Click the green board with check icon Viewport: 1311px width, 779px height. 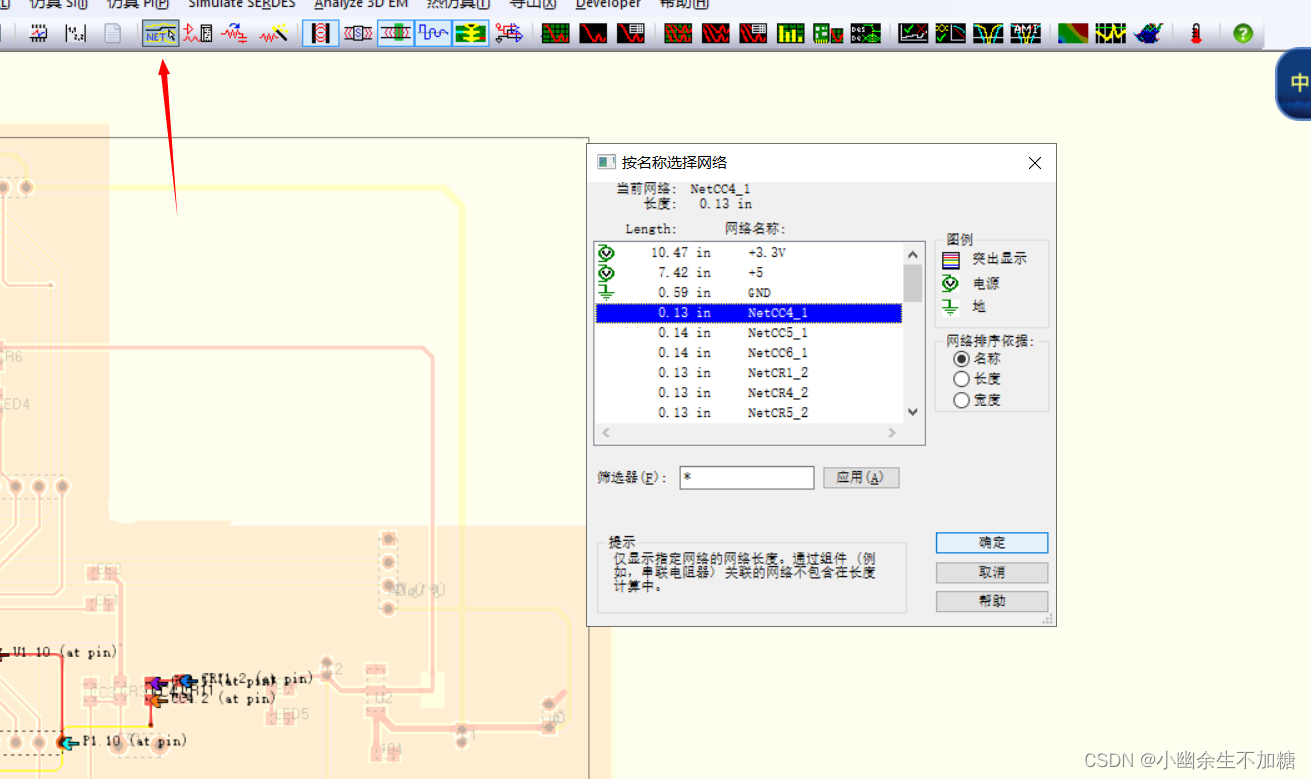[x=828, y=33]
